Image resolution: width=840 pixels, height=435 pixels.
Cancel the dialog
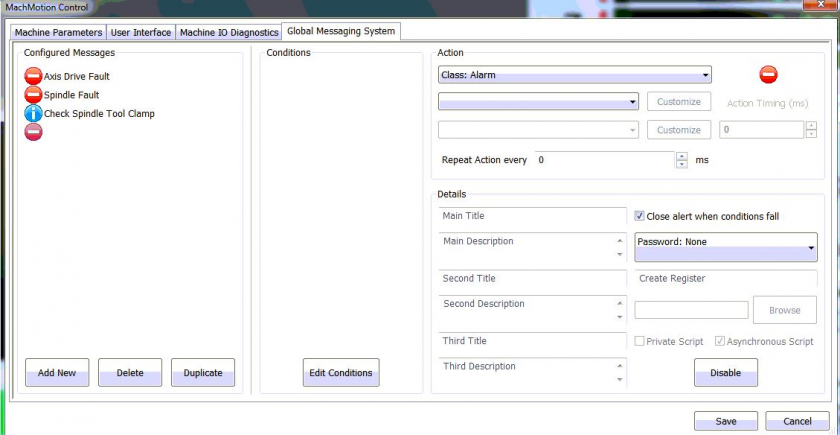[797, 421]
